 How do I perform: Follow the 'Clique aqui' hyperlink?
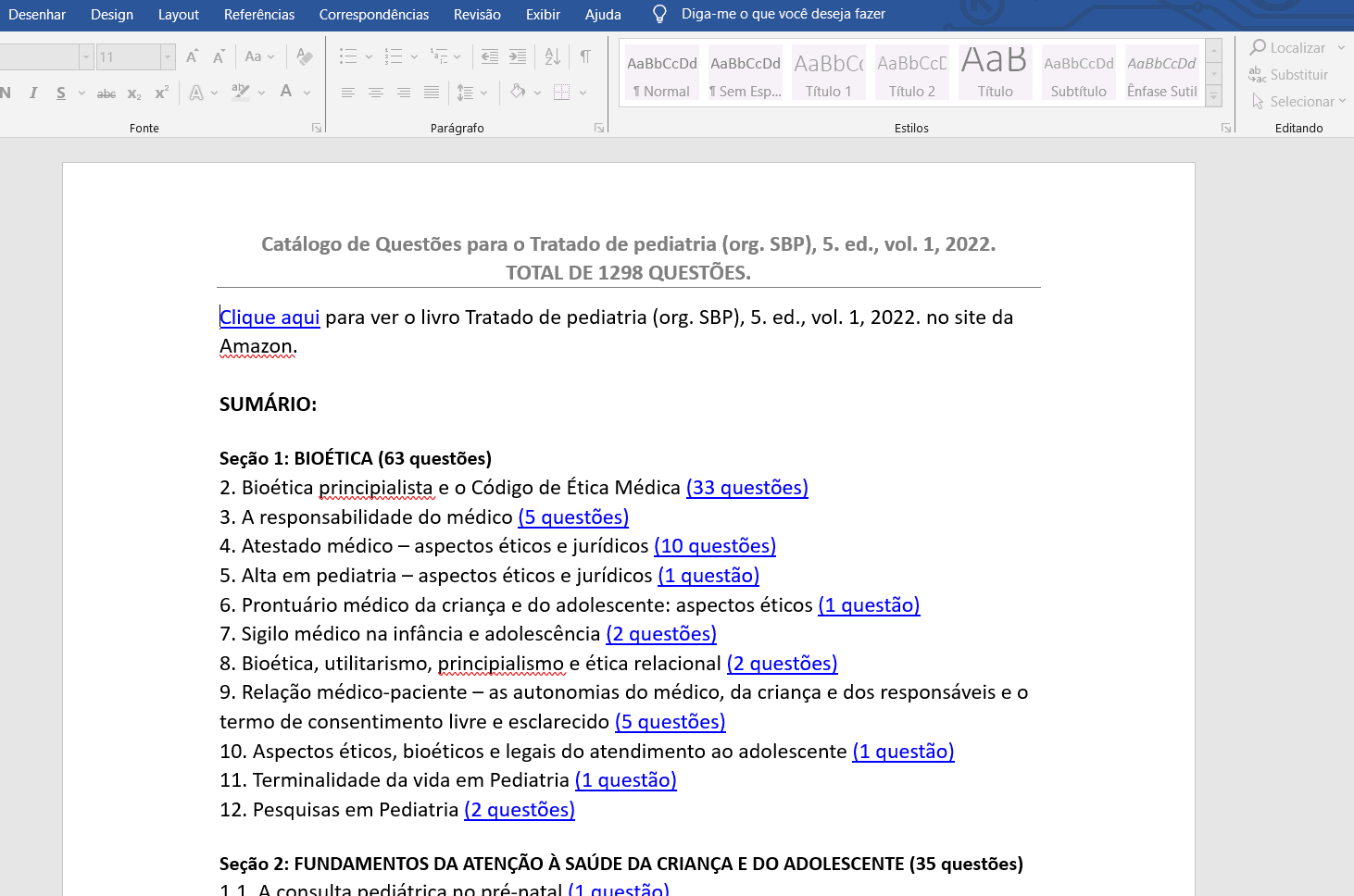point(270,317)
